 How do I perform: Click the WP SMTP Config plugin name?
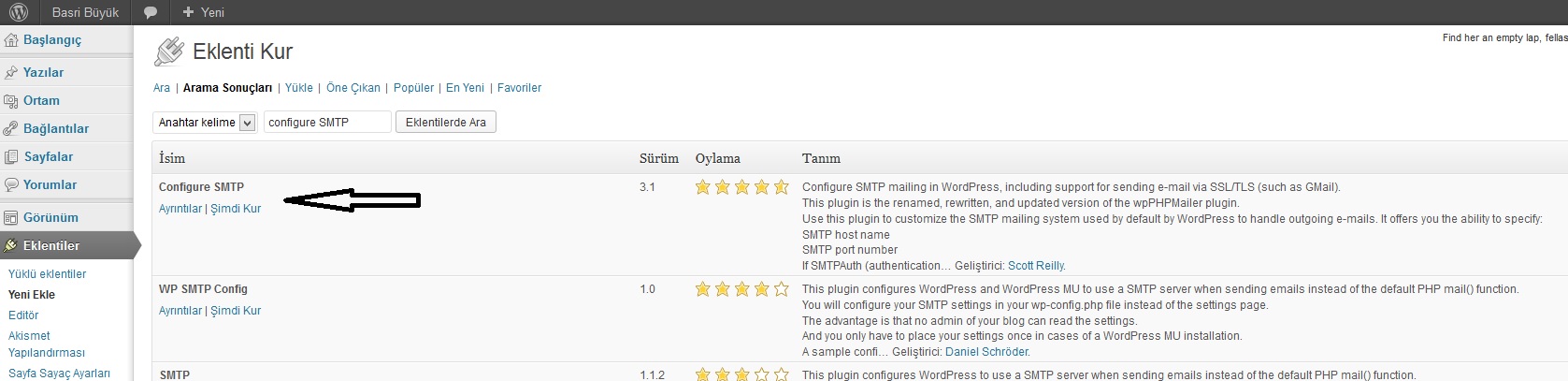203,289
